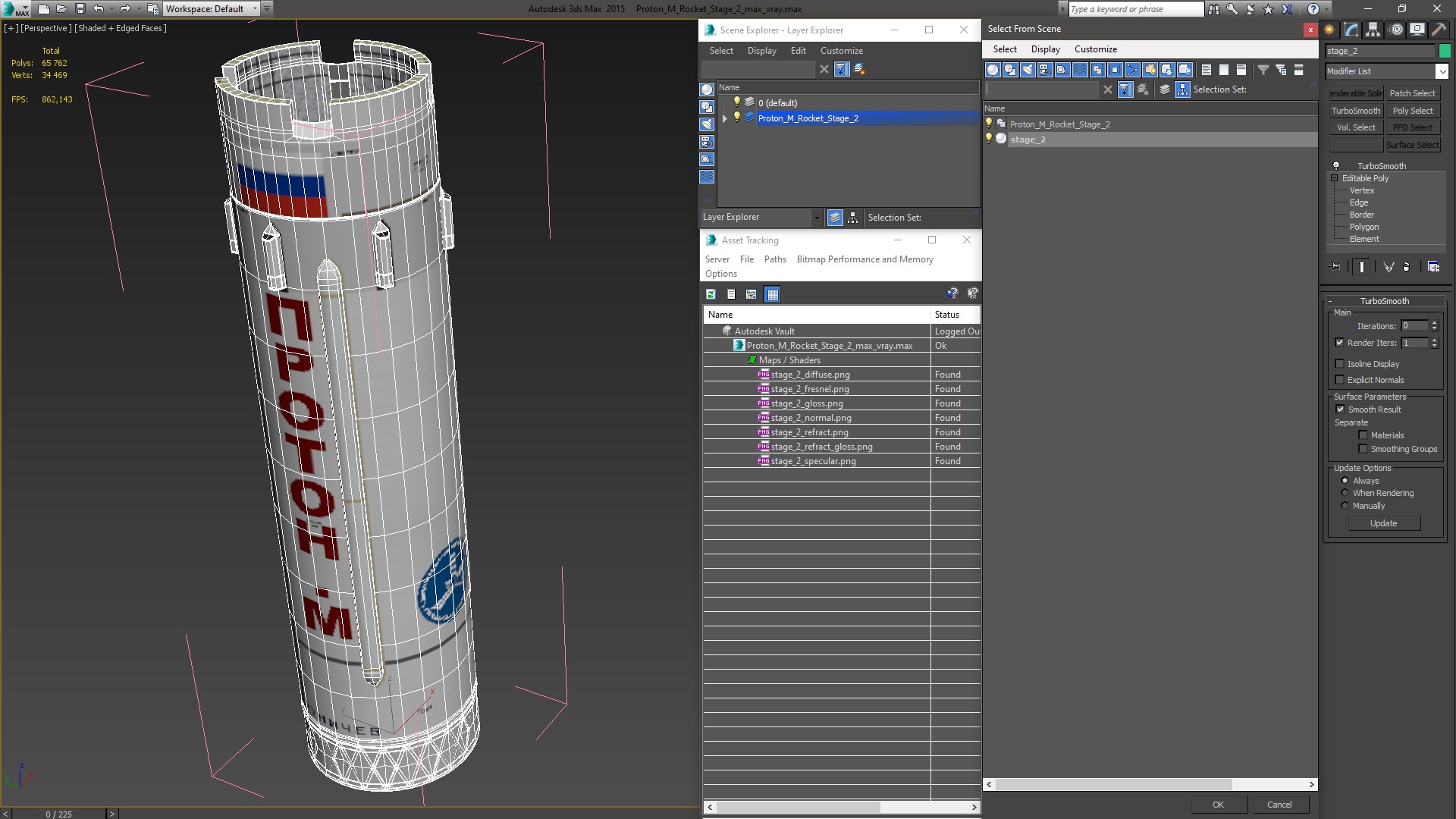Toggle Smooth Result checkbox
The height and width of the screenshot is (819, 1456).
(x=1340, y=409)
